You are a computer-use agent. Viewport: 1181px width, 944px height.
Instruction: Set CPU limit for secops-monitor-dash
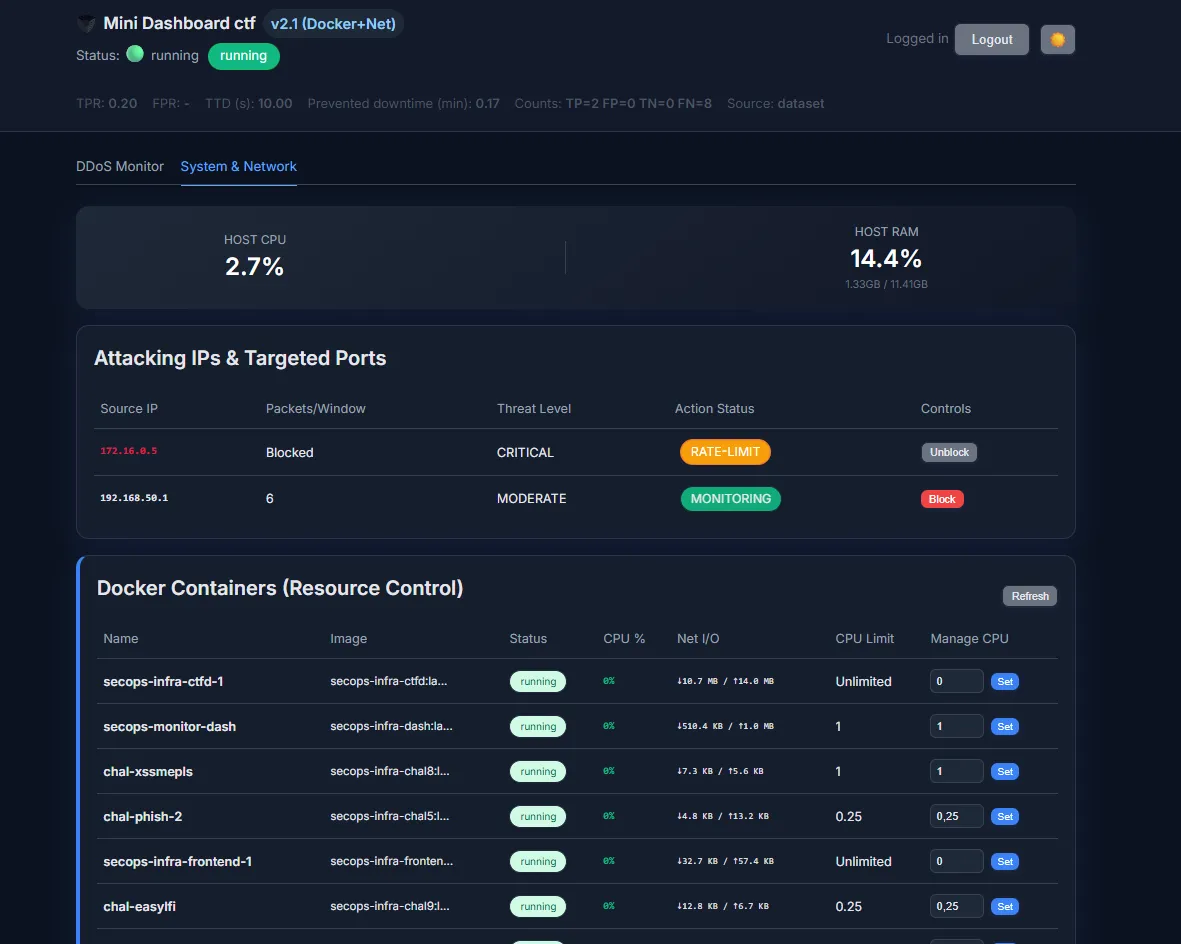click(1005, 727)
